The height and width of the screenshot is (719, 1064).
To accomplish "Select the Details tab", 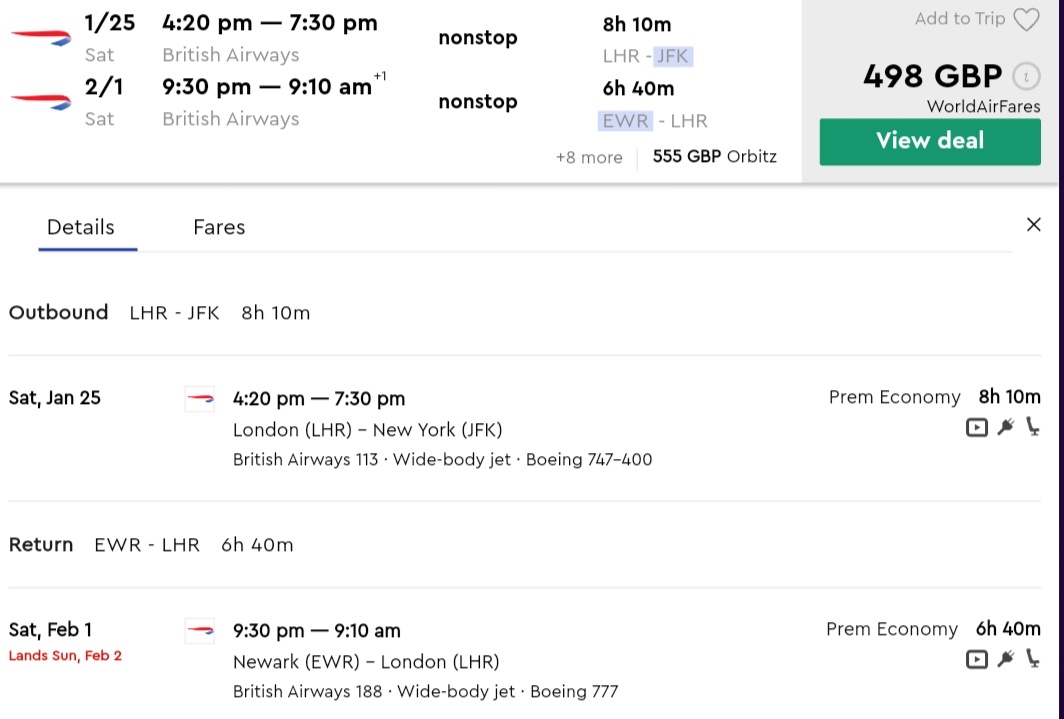I will (80, 227).
